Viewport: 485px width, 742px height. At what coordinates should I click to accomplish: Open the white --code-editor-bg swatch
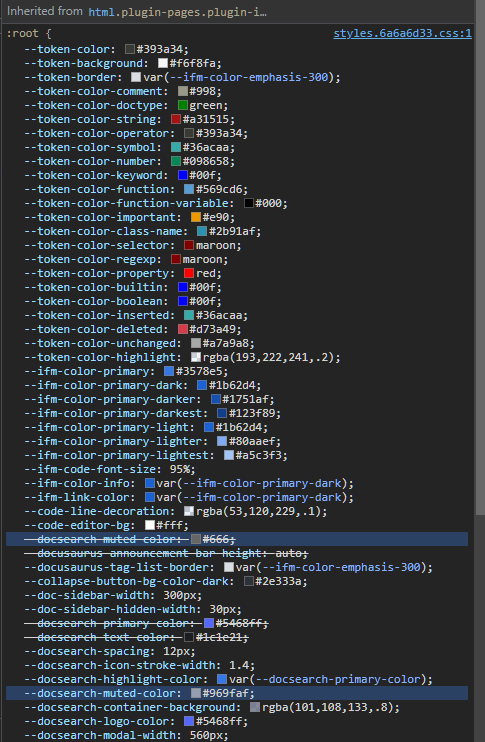pyautogui.click(x=150, y=525)
